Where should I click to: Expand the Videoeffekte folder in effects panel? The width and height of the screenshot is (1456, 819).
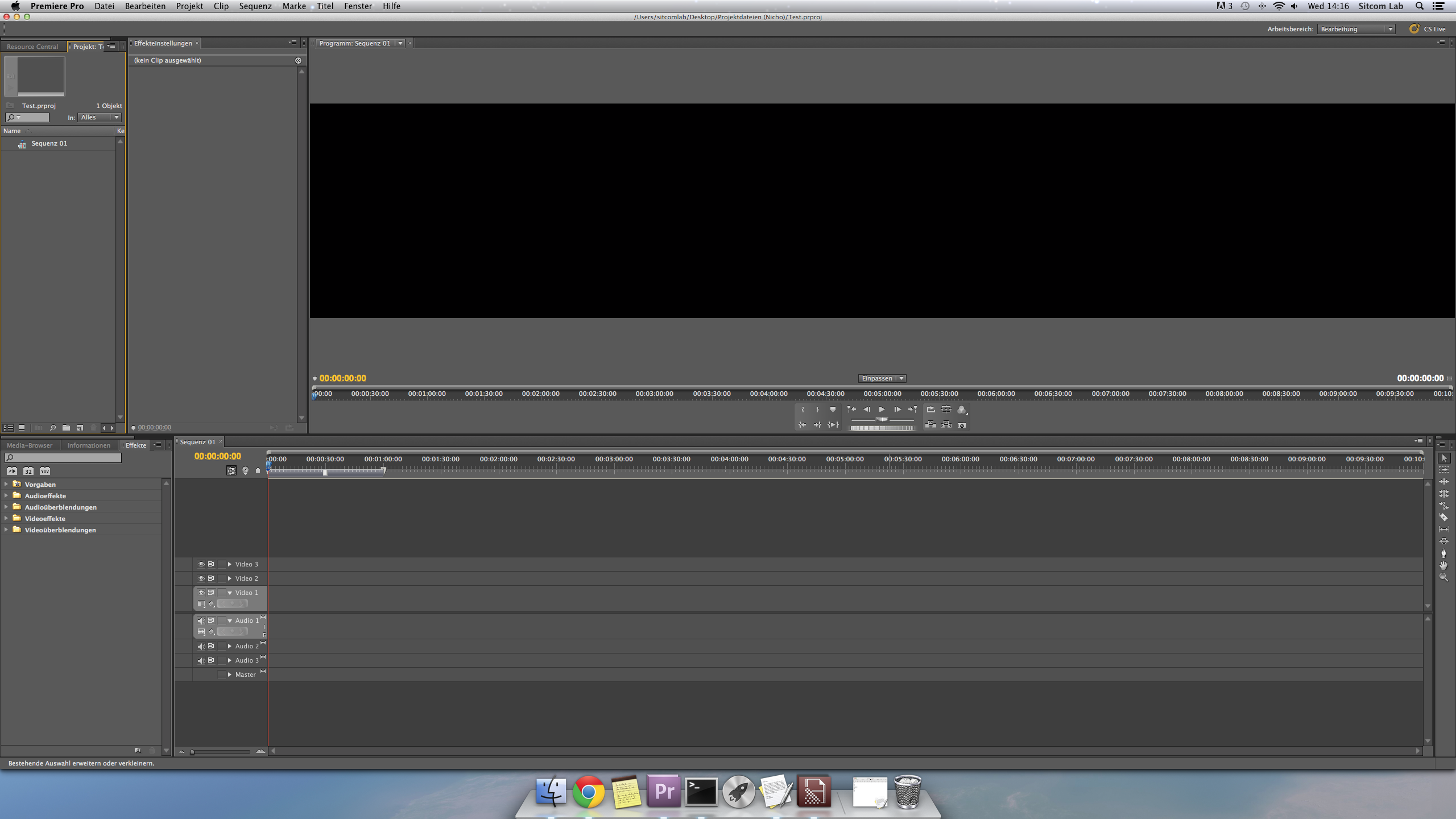coord(7,518)
